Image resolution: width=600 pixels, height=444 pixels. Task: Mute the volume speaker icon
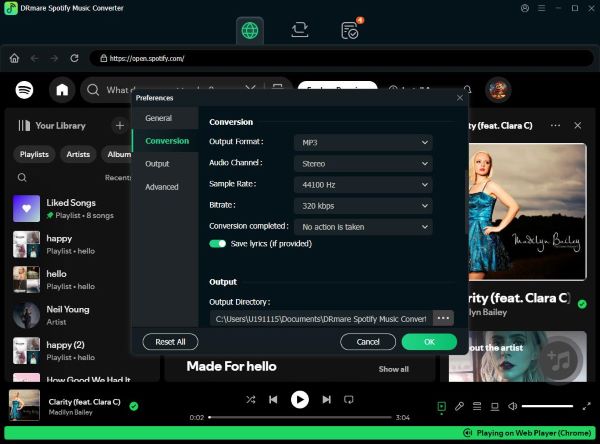(x=512, y=406)
